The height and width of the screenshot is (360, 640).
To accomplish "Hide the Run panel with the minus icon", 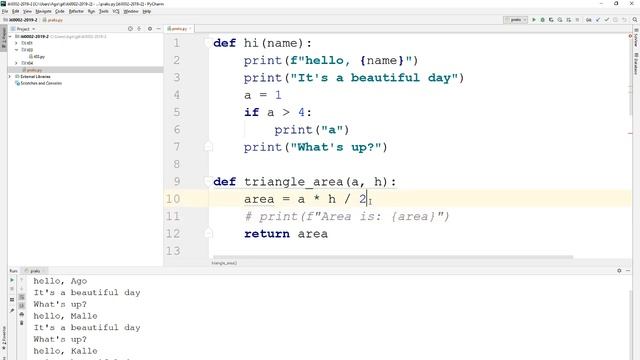I will [x=628, y=271].
